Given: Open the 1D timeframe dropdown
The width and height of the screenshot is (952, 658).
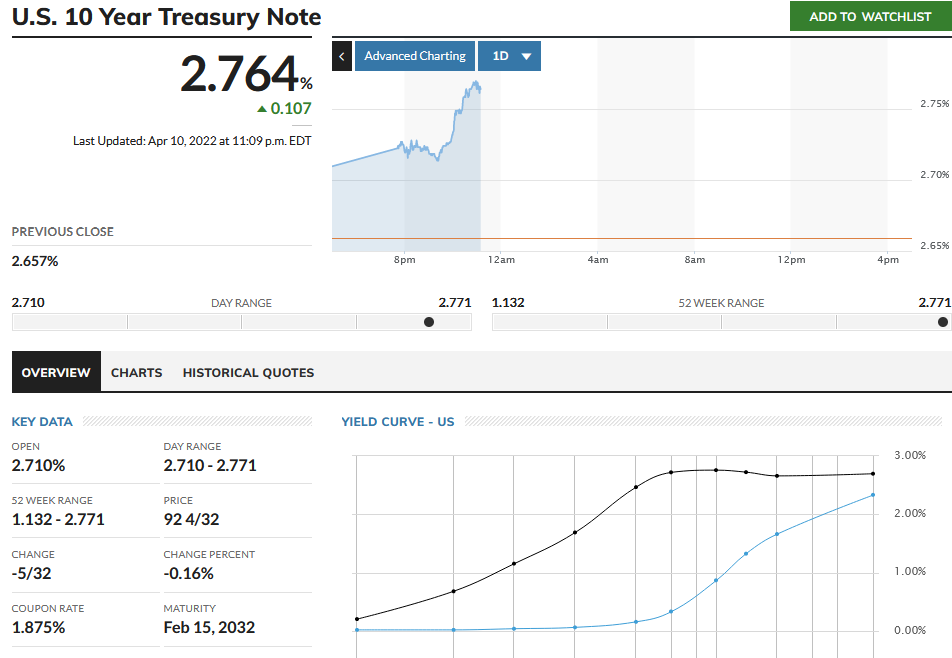Looking at the screenshot, I should (509, 56).
